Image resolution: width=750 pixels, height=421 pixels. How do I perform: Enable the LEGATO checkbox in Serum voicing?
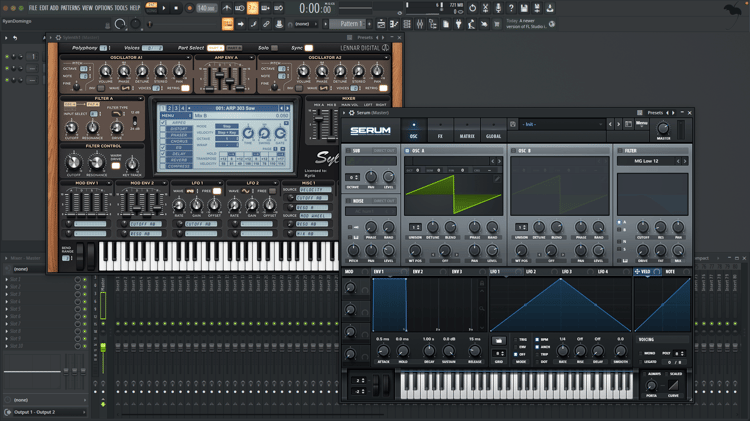click(641, 362)
